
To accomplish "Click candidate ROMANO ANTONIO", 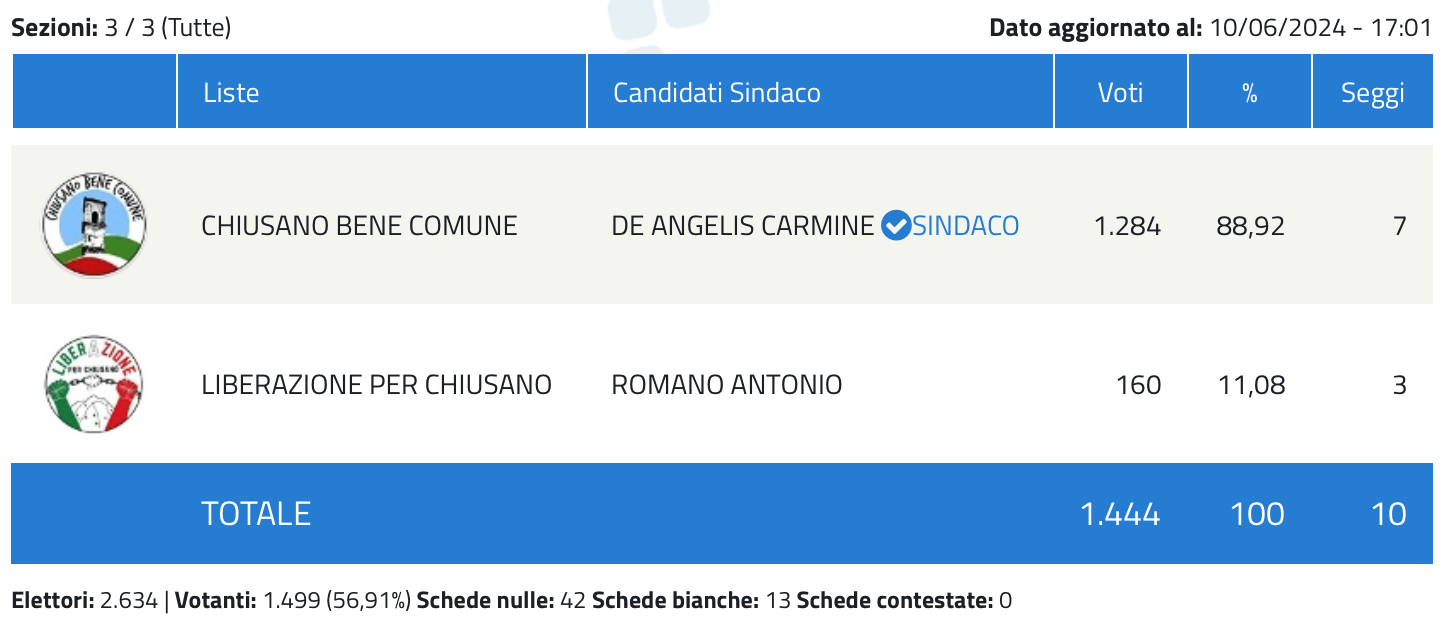I will [727, 385].
